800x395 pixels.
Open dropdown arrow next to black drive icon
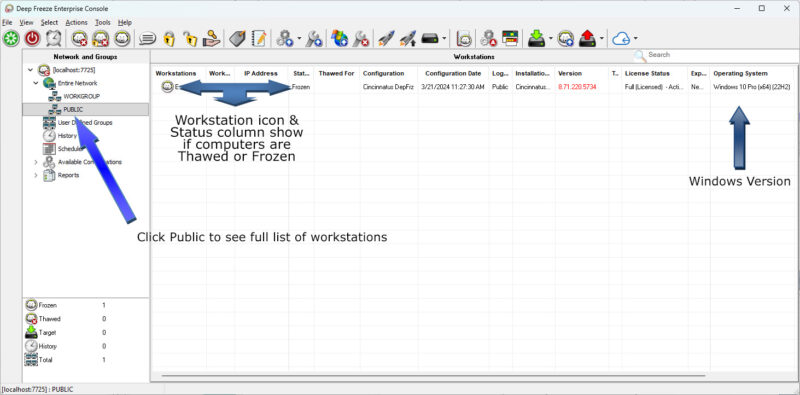point(444,39)
